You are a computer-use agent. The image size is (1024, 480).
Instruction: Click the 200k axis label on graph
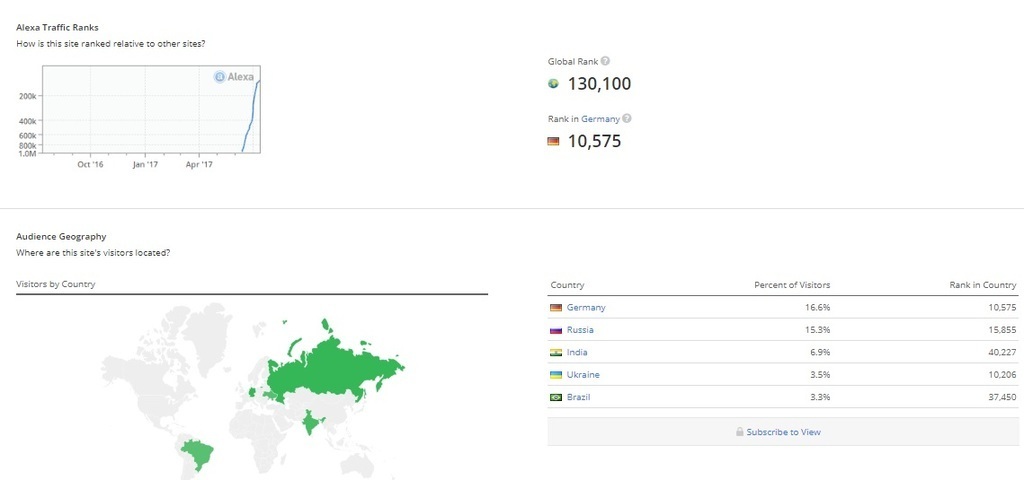28,97
